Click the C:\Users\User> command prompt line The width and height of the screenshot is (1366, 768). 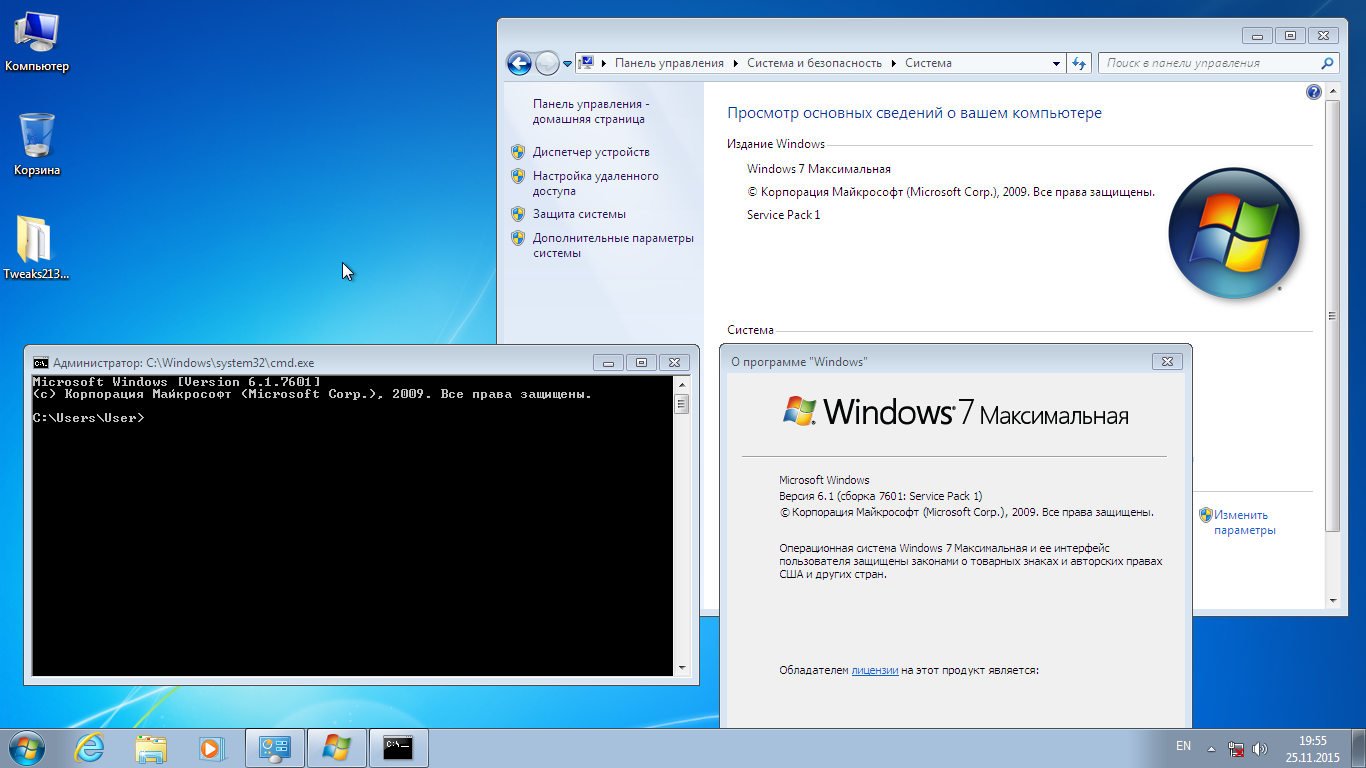click(88, 418)
